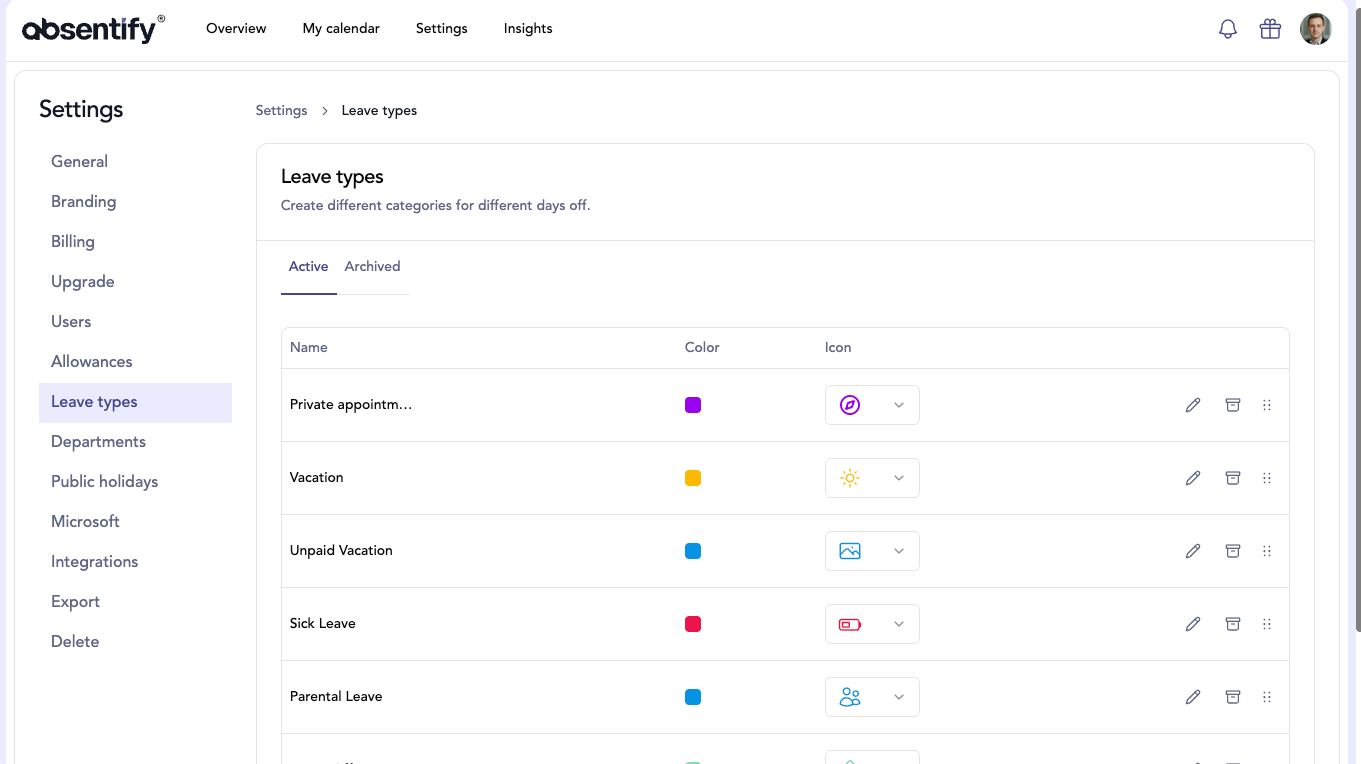
Task: Go to the absentify logo home
Action: [x=94, y=29]
